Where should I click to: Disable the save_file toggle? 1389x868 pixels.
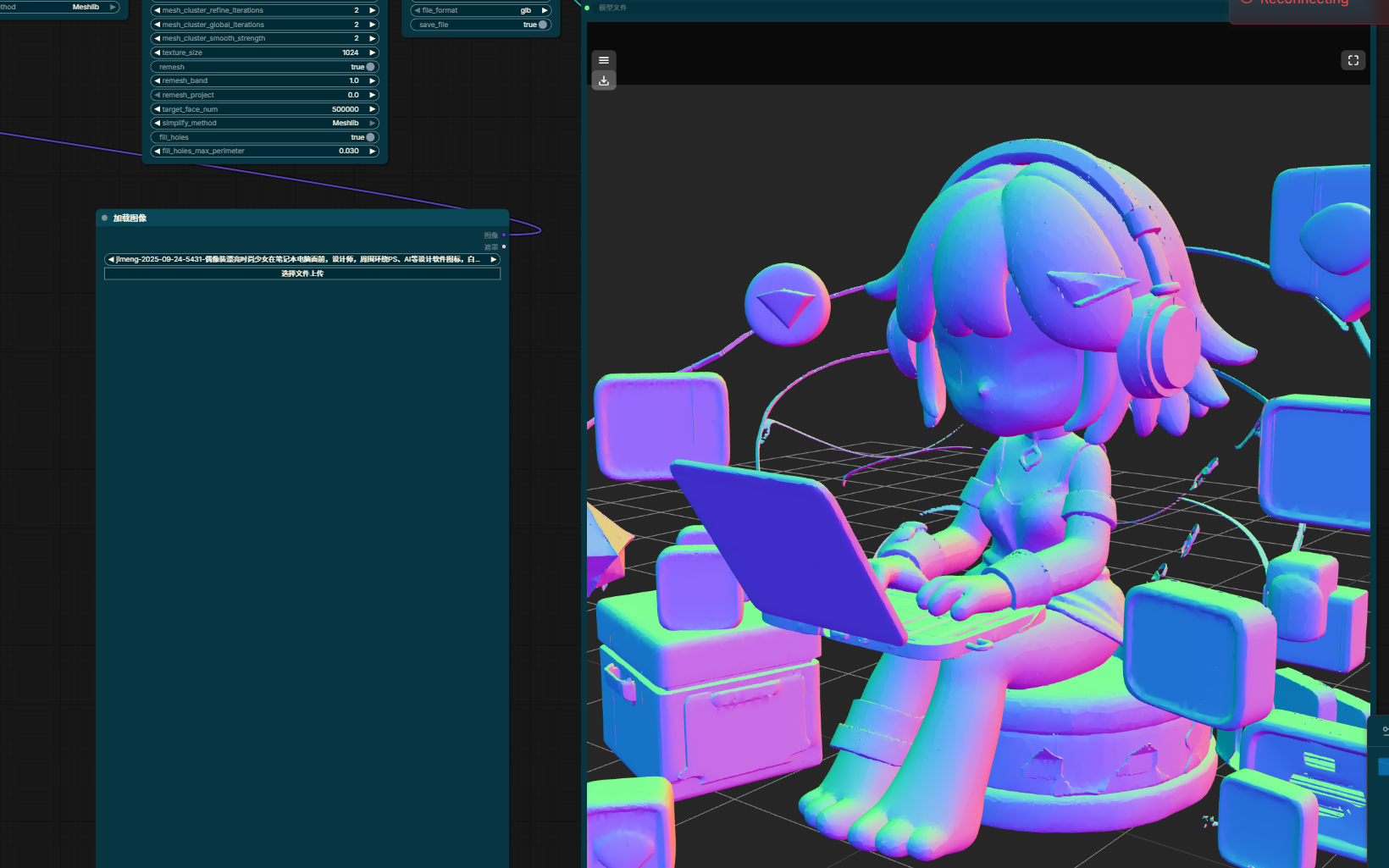coord(543,25)
